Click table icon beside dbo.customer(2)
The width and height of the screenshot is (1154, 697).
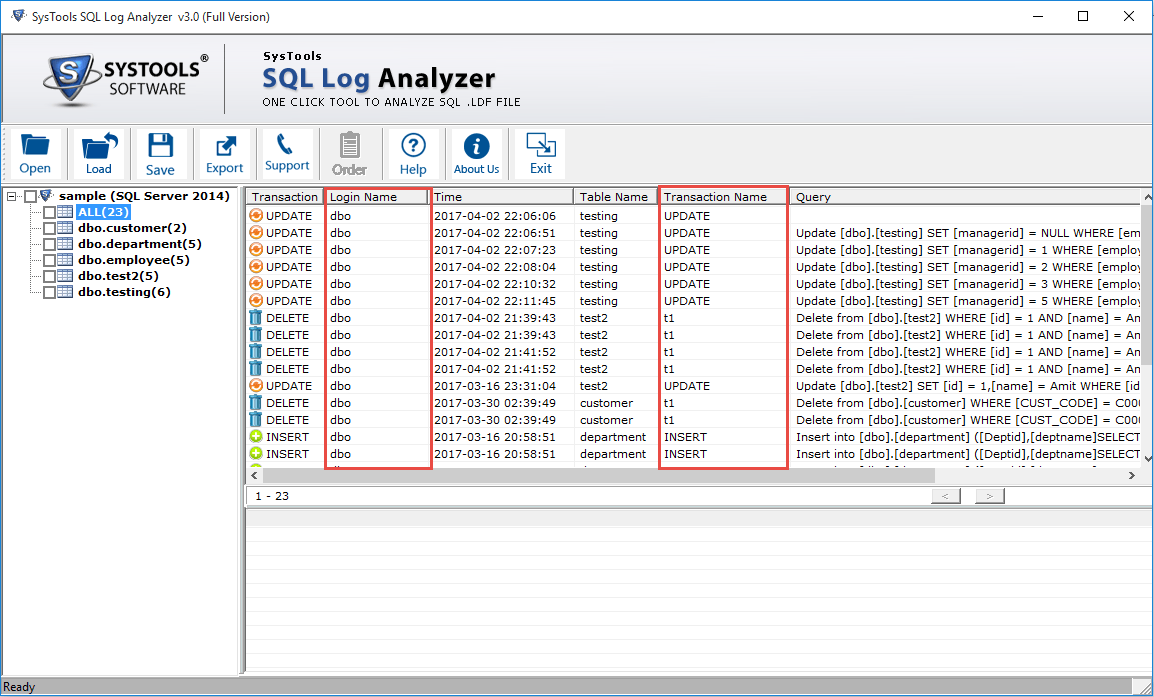click(66, 228)
